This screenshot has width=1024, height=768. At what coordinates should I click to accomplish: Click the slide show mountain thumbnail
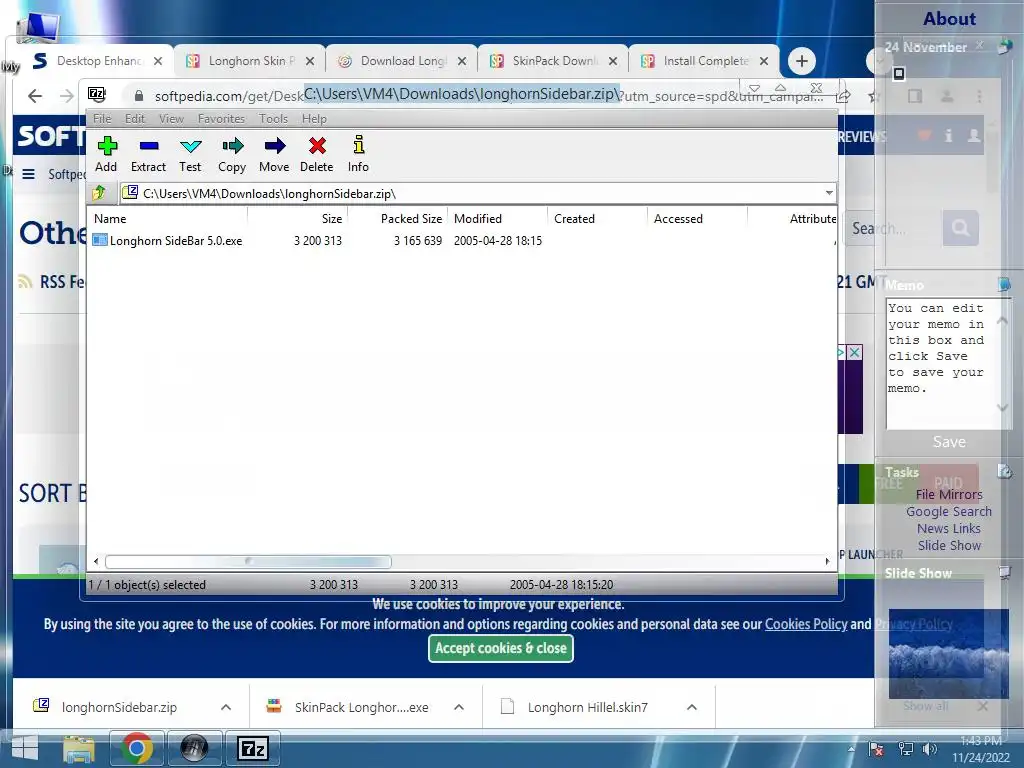pyautogui.click(x=948, y=654)
